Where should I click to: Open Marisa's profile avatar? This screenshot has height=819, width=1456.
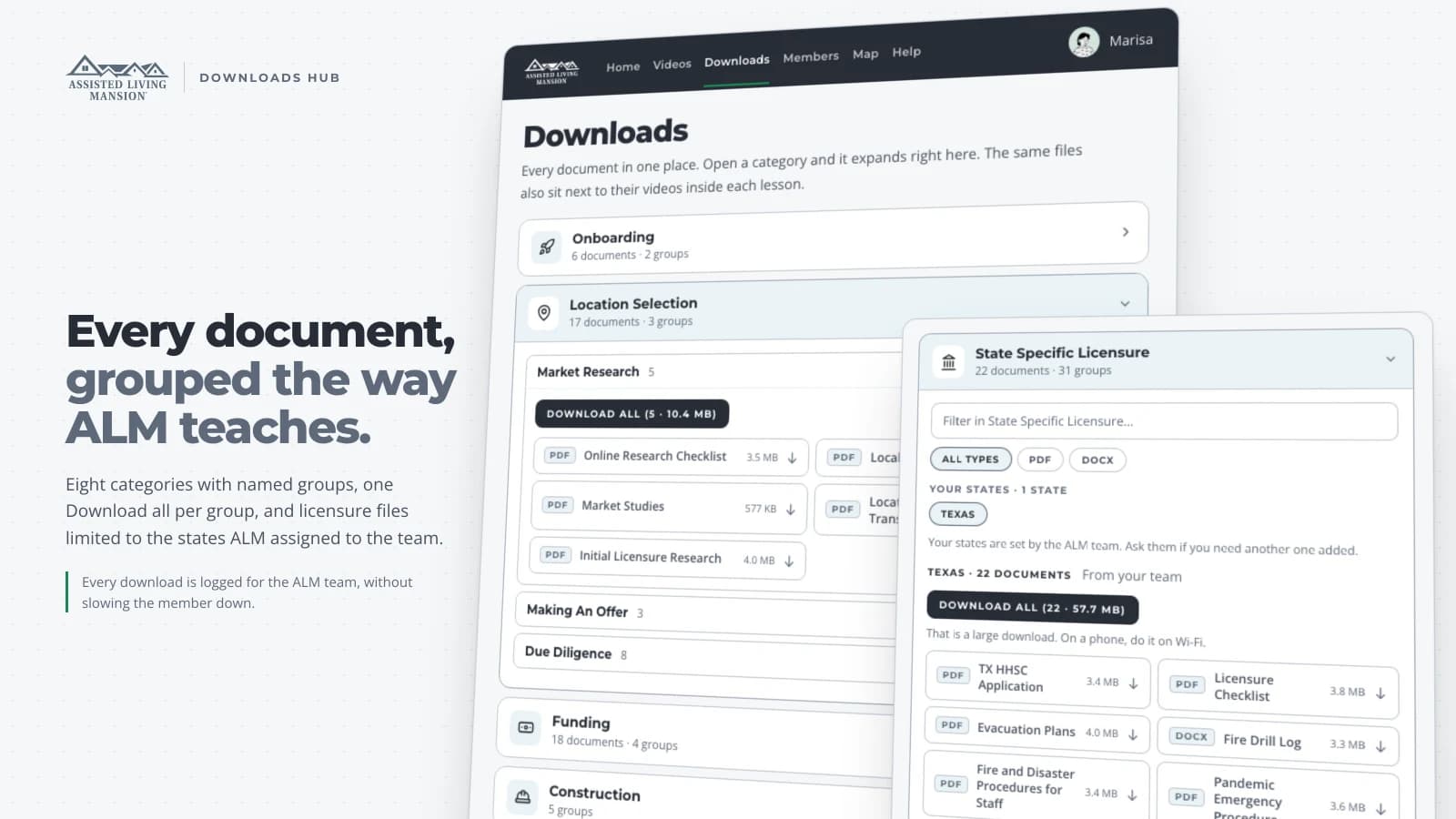1083,42
